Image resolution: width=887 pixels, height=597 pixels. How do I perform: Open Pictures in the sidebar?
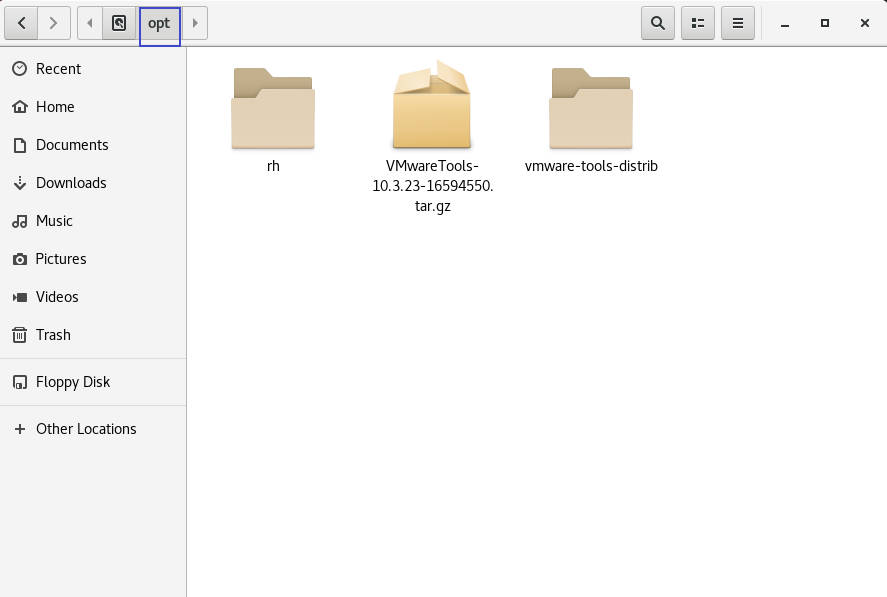(93, 259)
